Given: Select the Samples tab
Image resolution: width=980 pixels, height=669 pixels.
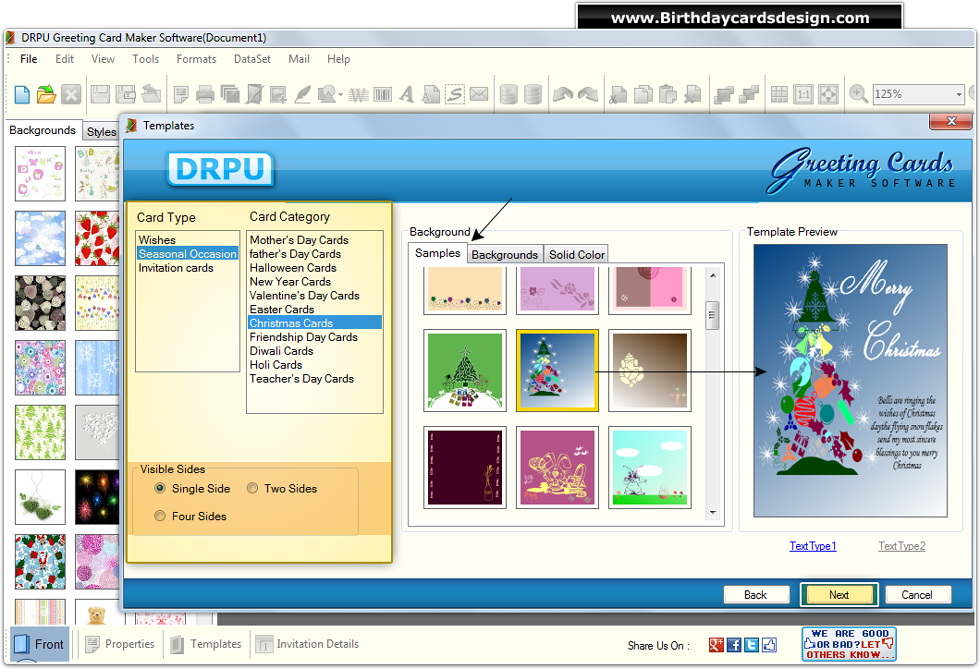Looking at the screenshot, I should pyautogui.click(x=438, y=253).
